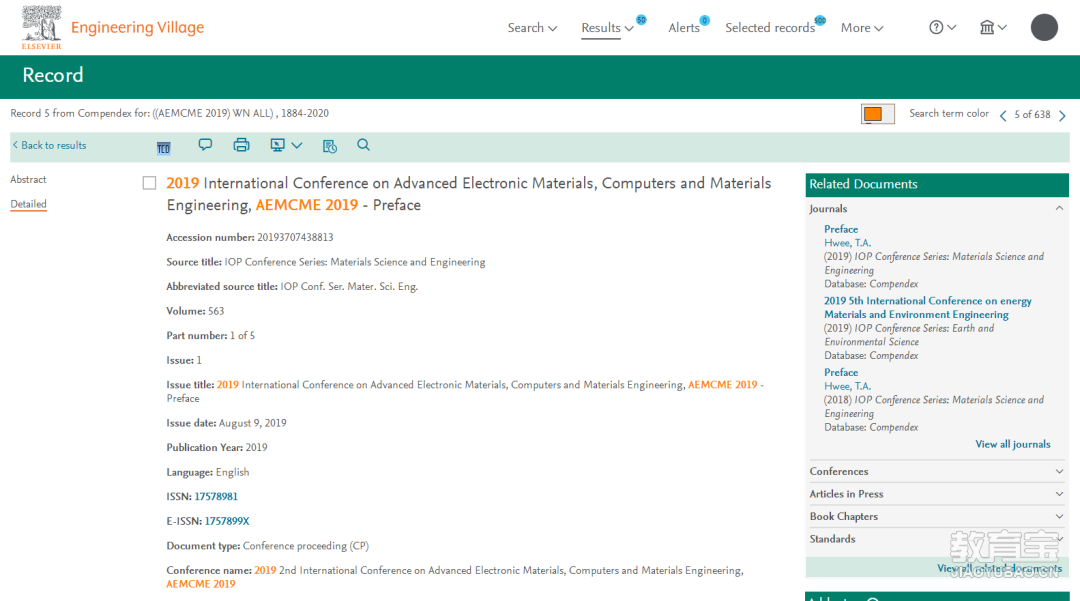Open the More dropdown menu
This screenshot has height=601, width=1080.
[x=862, y=28]
